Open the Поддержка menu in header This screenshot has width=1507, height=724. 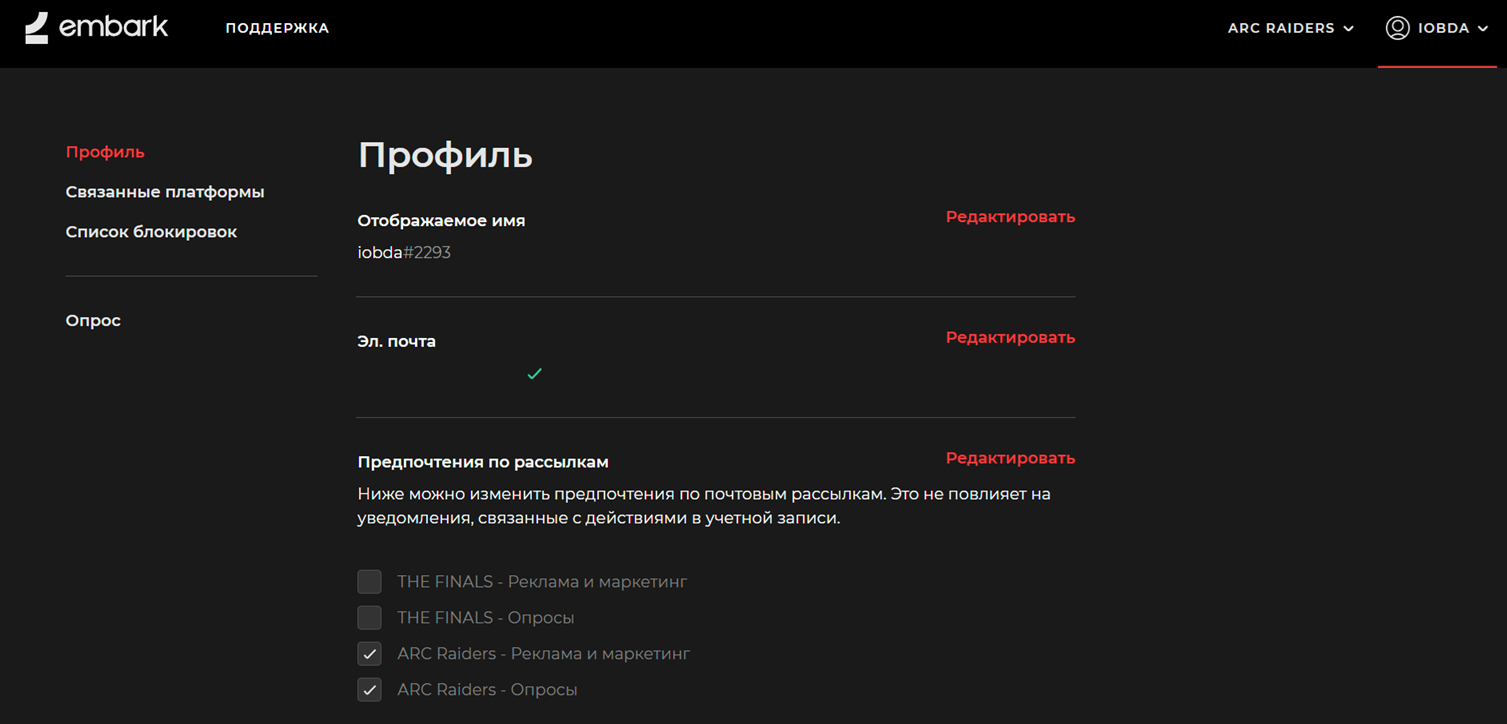coord(277,28)
